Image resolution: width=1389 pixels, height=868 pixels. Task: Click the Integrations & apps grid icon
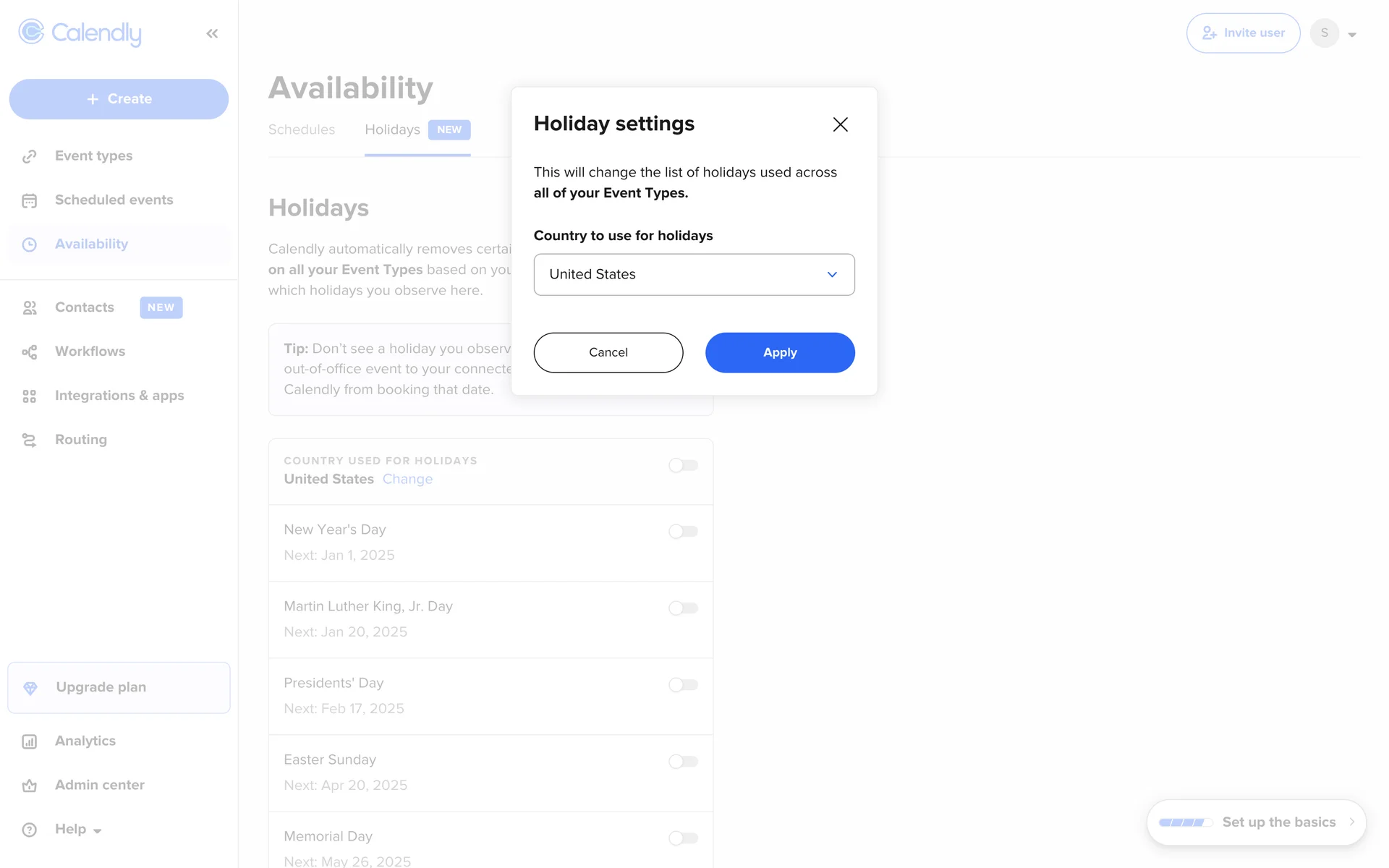[x=30, y=396]
